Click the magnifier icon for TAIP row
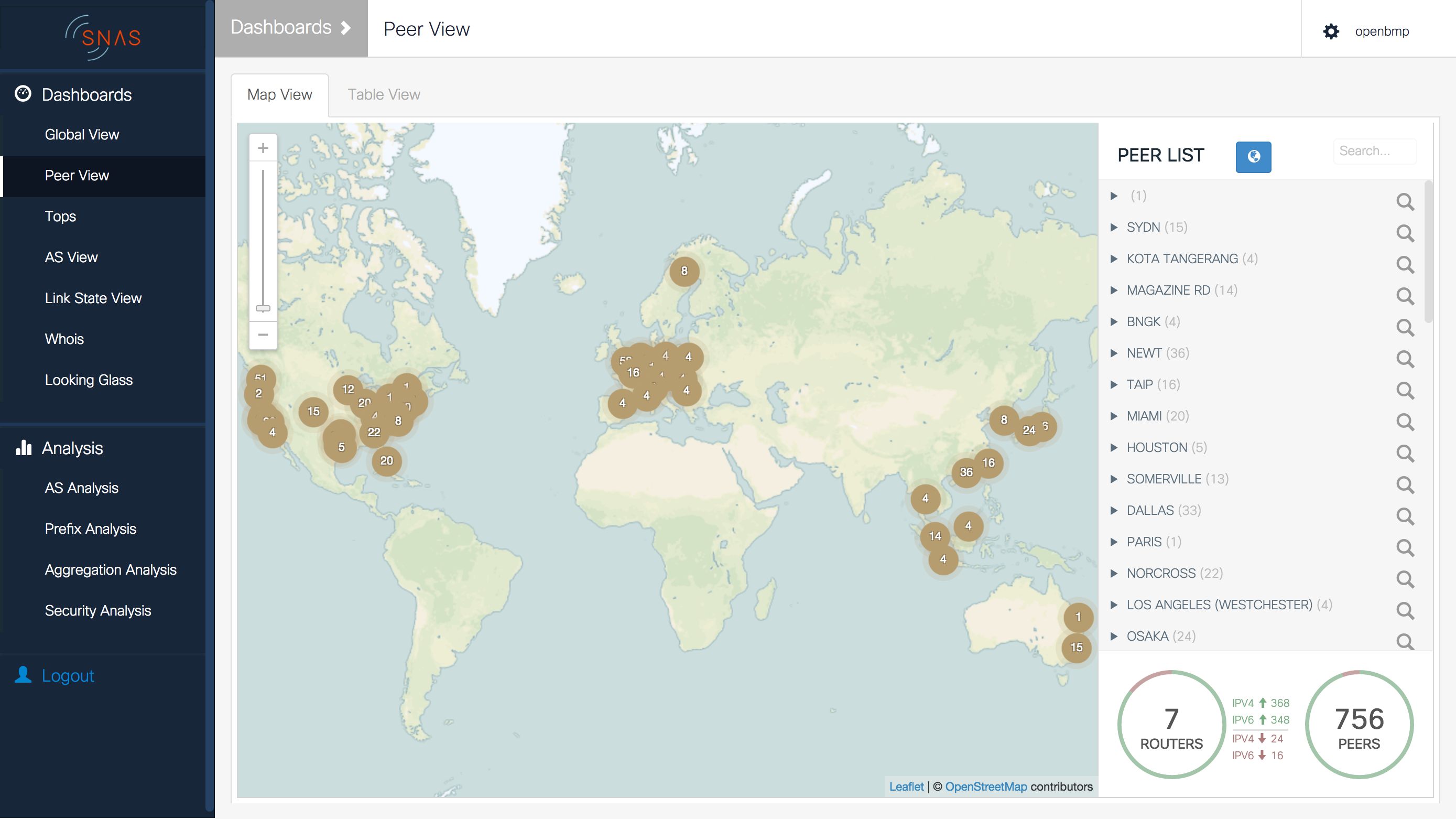 click(1405, 390)
